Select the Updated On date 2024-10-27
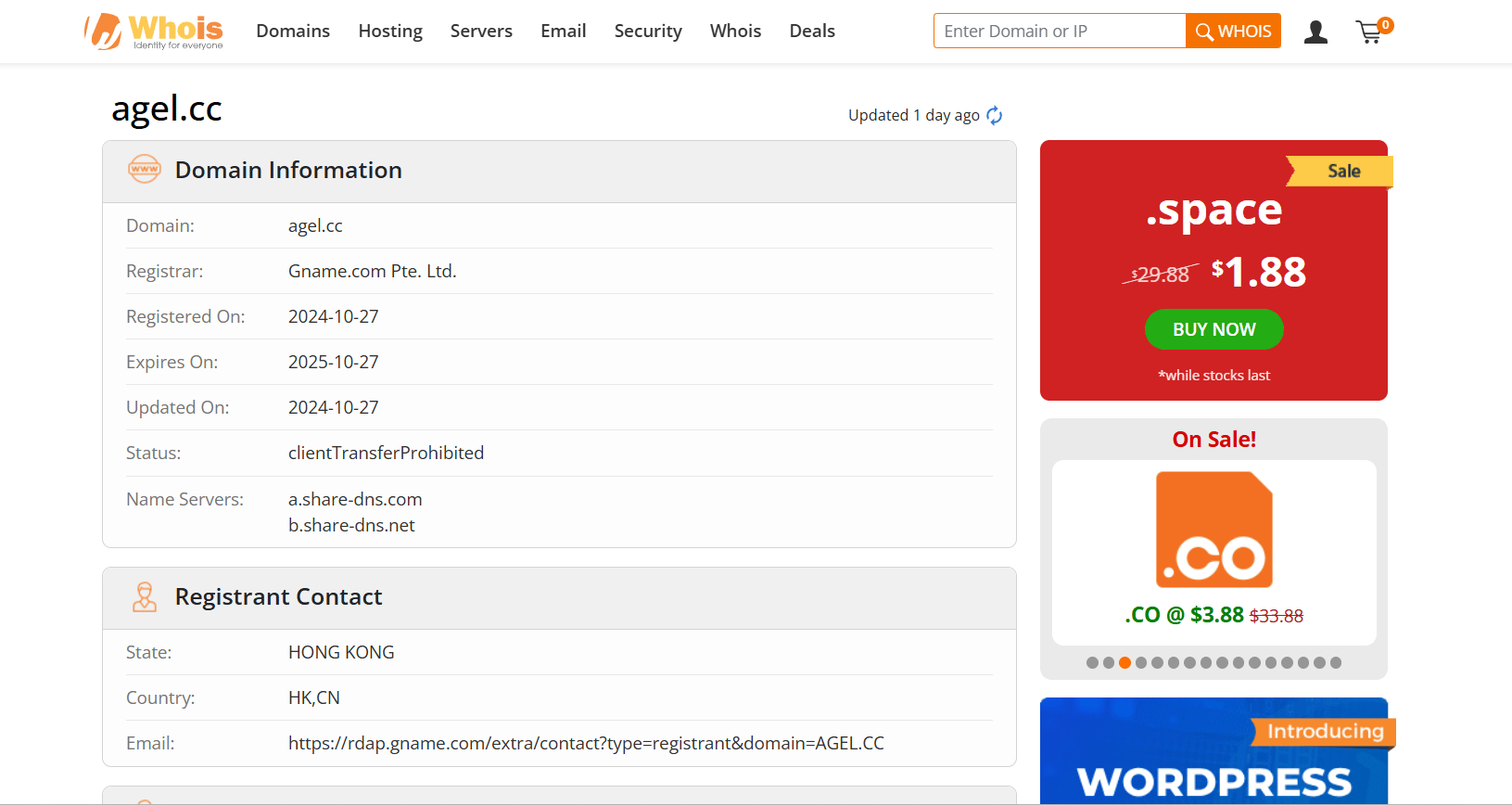 pyautogui.click(x=334, y=407)
